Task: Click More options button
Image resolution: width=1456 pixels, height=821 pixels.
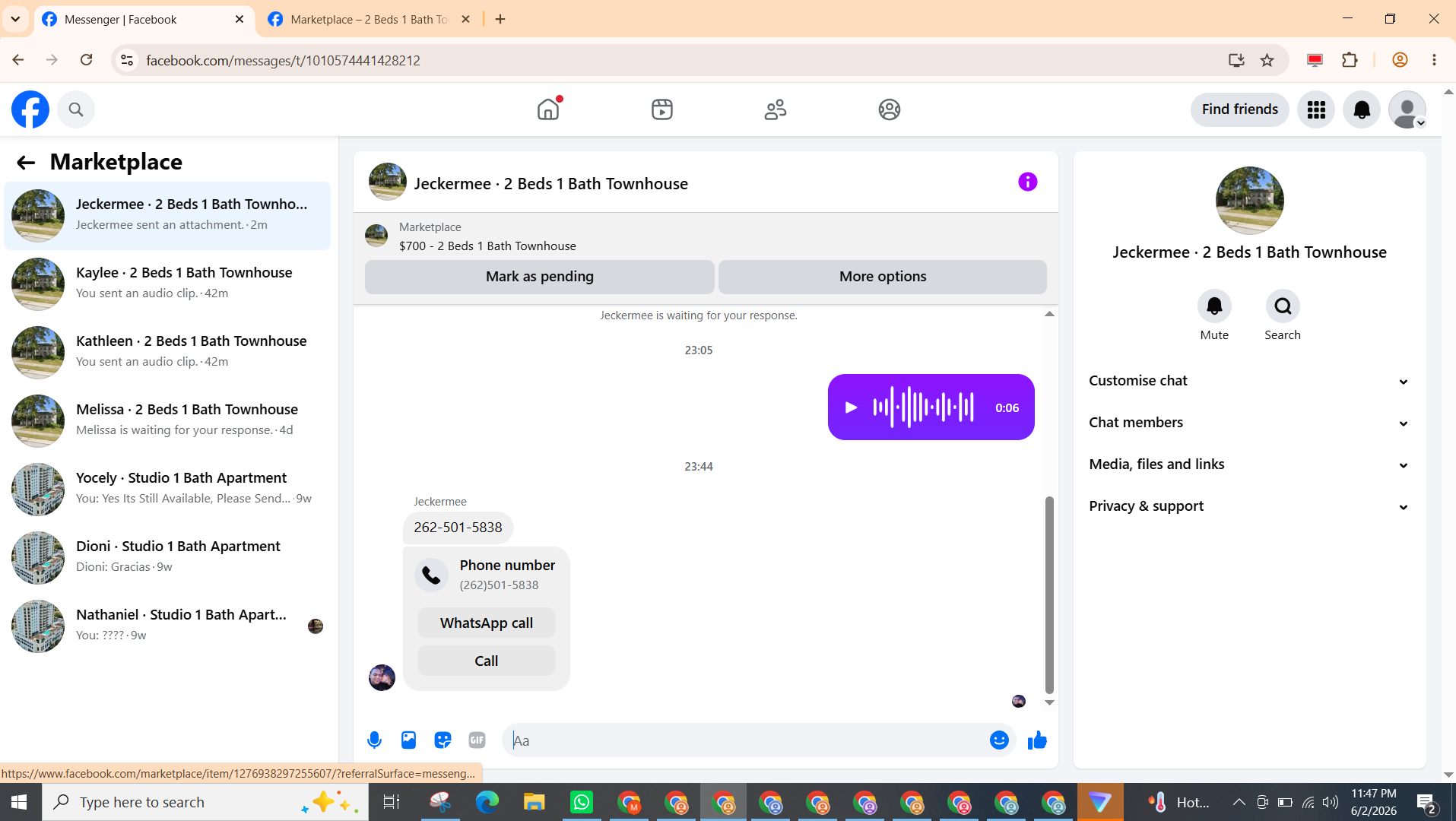Action: 882,277
